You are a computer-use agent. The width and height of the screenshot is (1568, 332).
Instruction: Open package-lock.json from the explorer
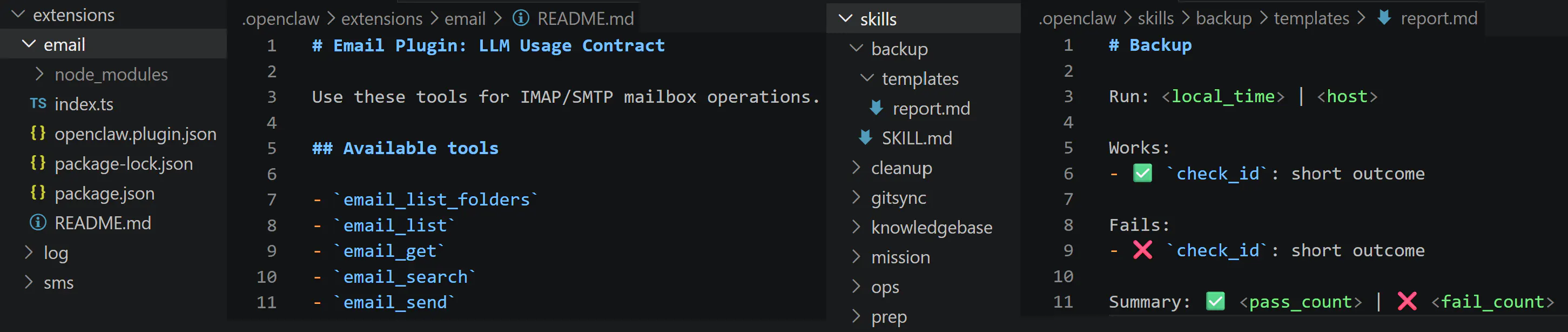point(124,163)
